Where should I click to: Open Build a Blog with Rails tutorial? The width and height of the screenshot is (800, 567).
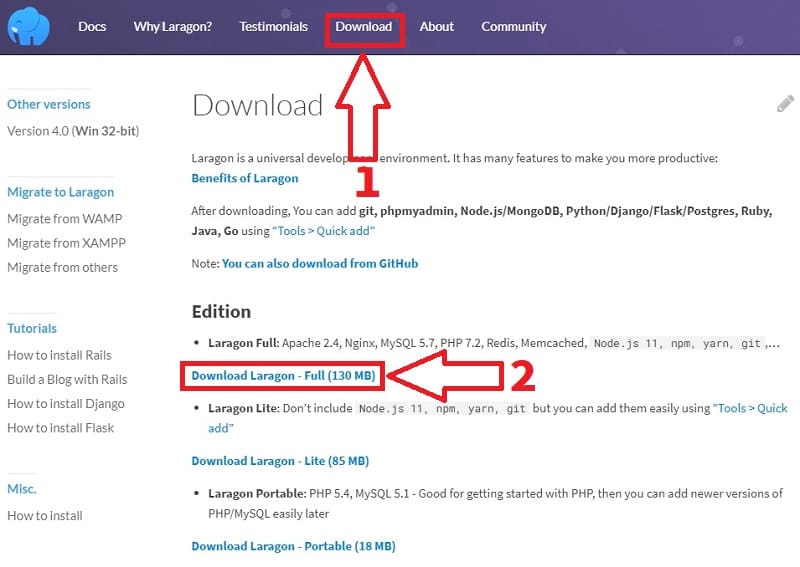tap(67, 379)
